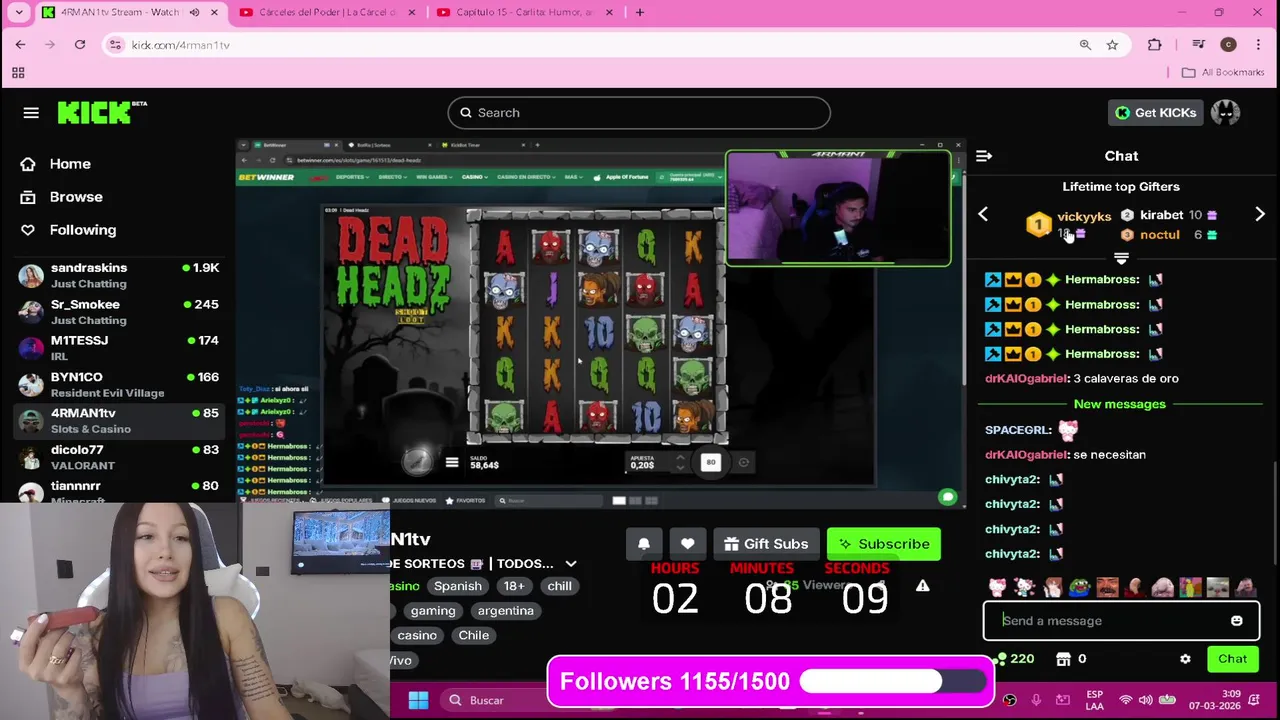
Task: Click the 220 channel points icon
Action: pyautogui.click(x=1002, y=659)
